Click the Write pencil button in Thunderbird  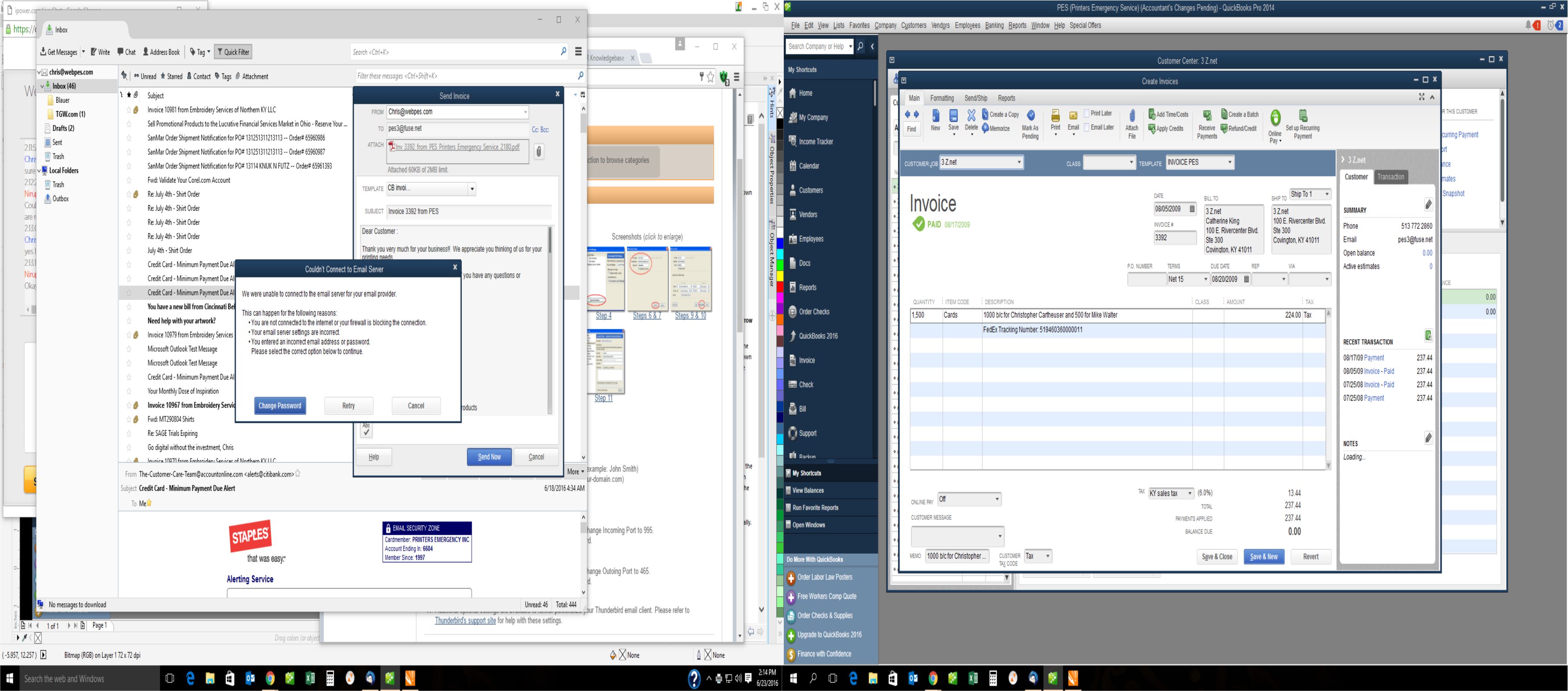coord(100,52)
